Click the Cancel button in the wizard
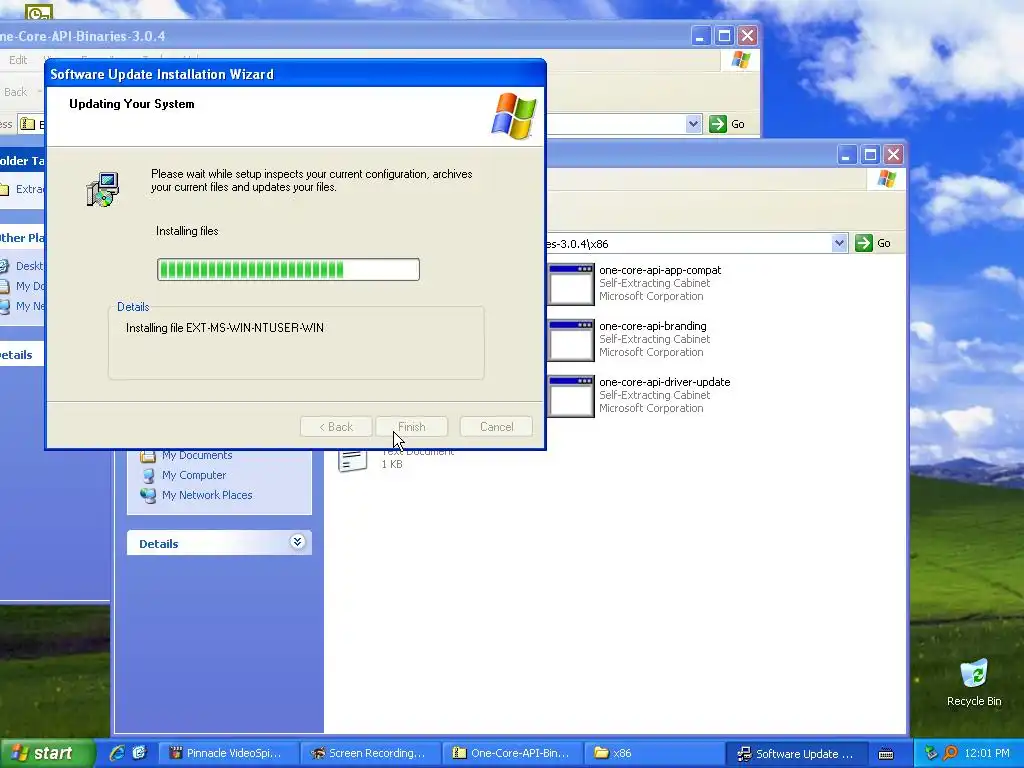Image resolution: width=1024 pixels, height=768 pixels. 496,427
